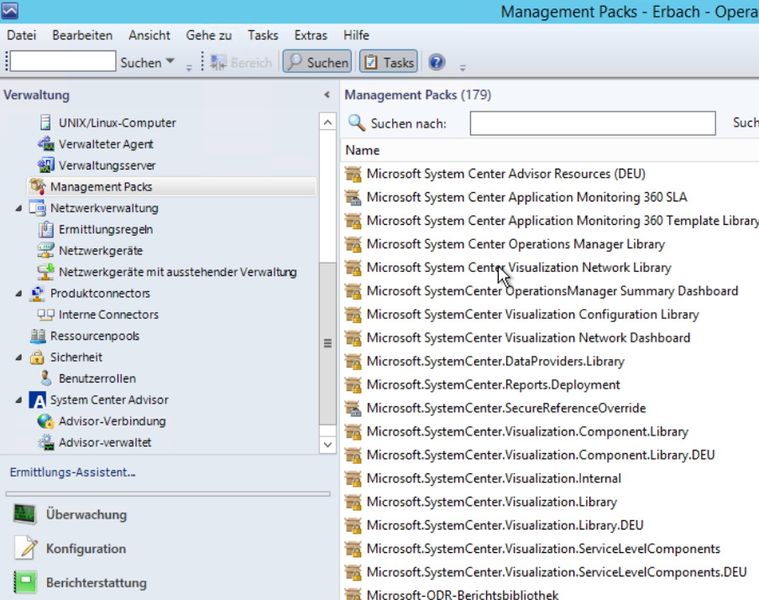Open Netzwerkgeräte mit ausstehender Verwaltung
This screenshot has height=600, width=759.
tap(178, 272)
